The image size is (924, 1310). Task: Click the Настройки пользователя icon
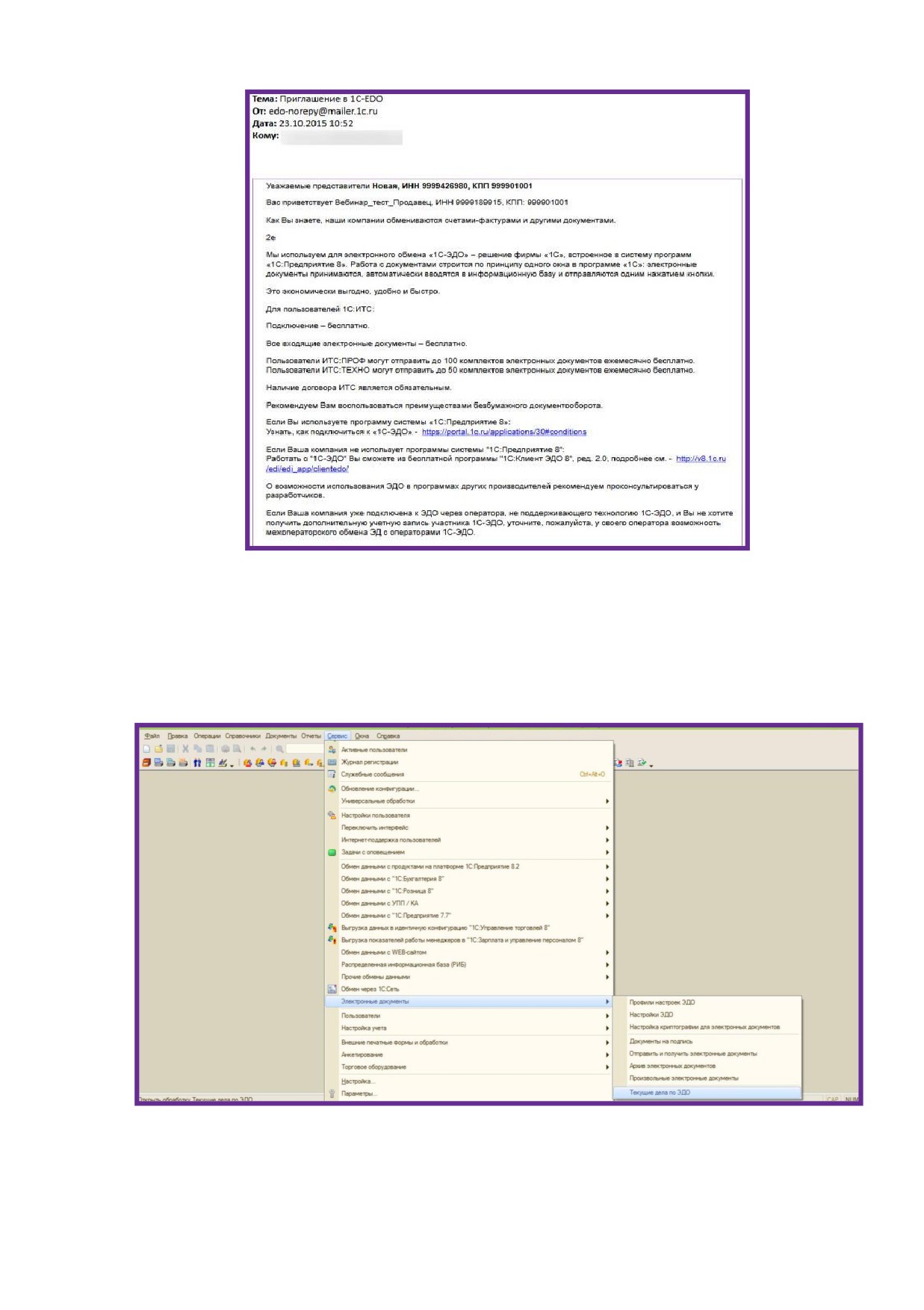click(x=332, y=815)
